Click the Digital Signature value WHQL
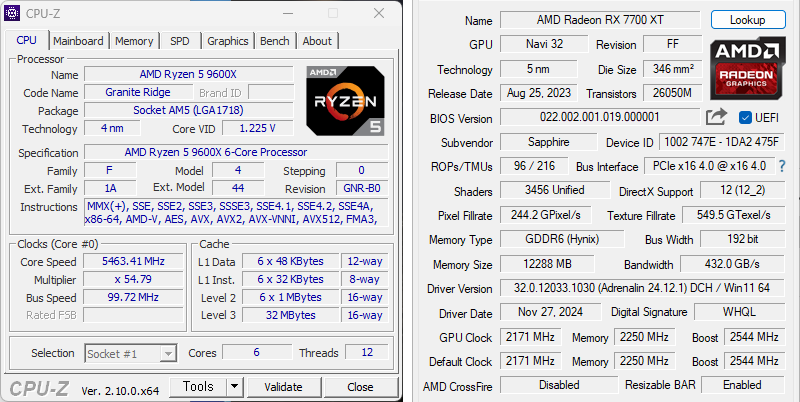The image size is (800, 402). pyautogui.click(x=739, y=312)
